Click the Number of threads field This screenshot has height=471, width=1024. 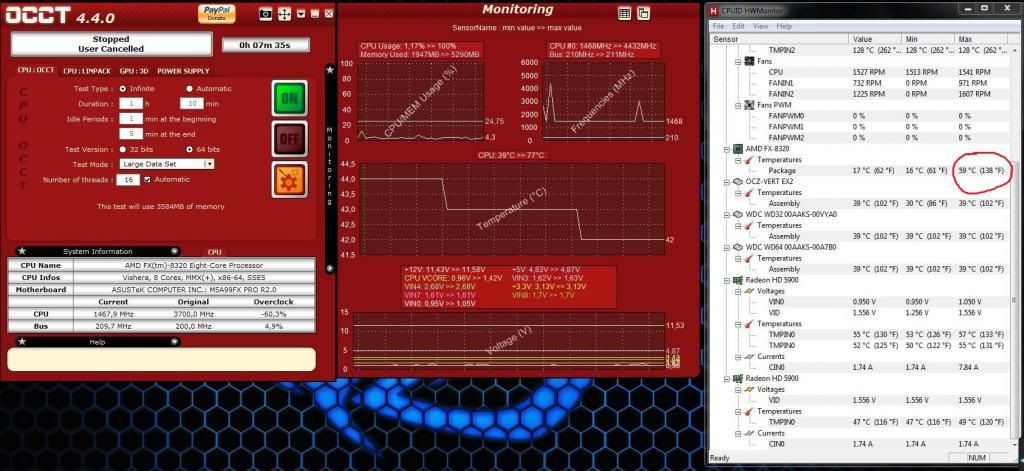tap(127, 180)
